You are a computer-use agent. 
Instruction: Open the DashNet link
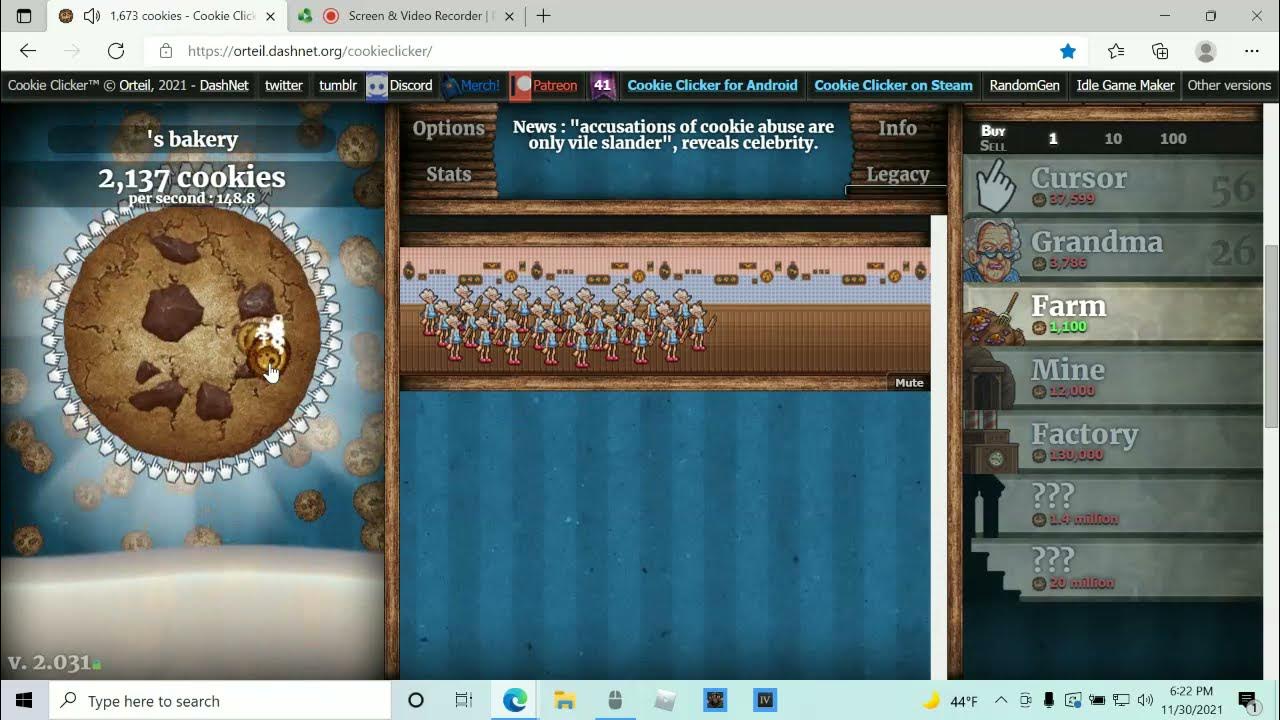tap(224, 85)
